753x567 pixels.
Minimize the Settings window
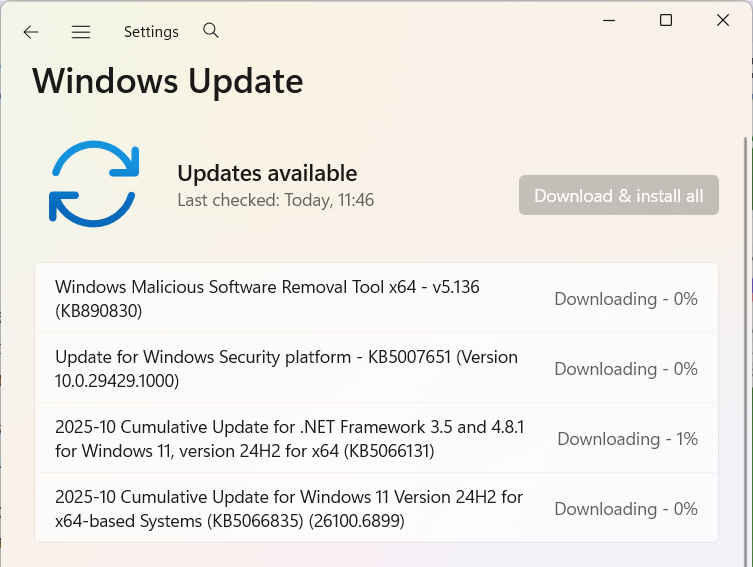pyautogui.click(x=608, y=20)
